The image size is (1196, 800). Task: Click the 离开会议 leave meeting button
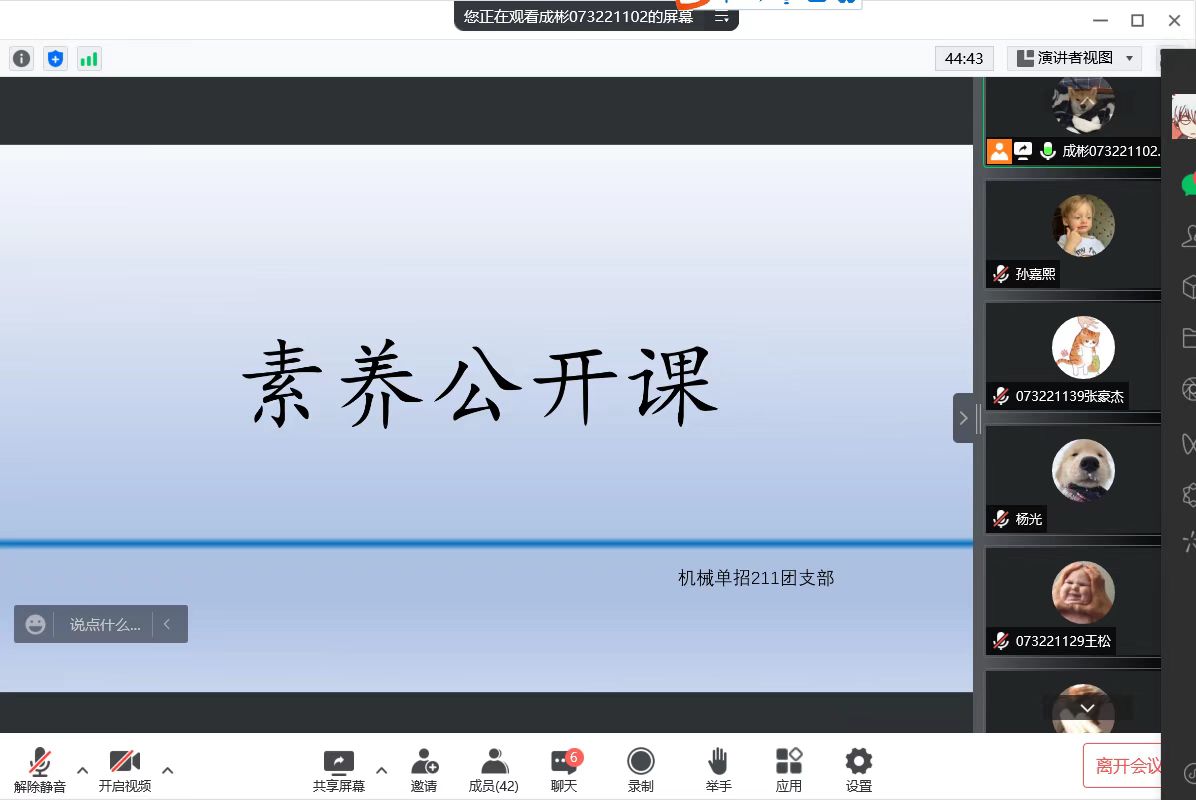click(x=1123, y=766)
